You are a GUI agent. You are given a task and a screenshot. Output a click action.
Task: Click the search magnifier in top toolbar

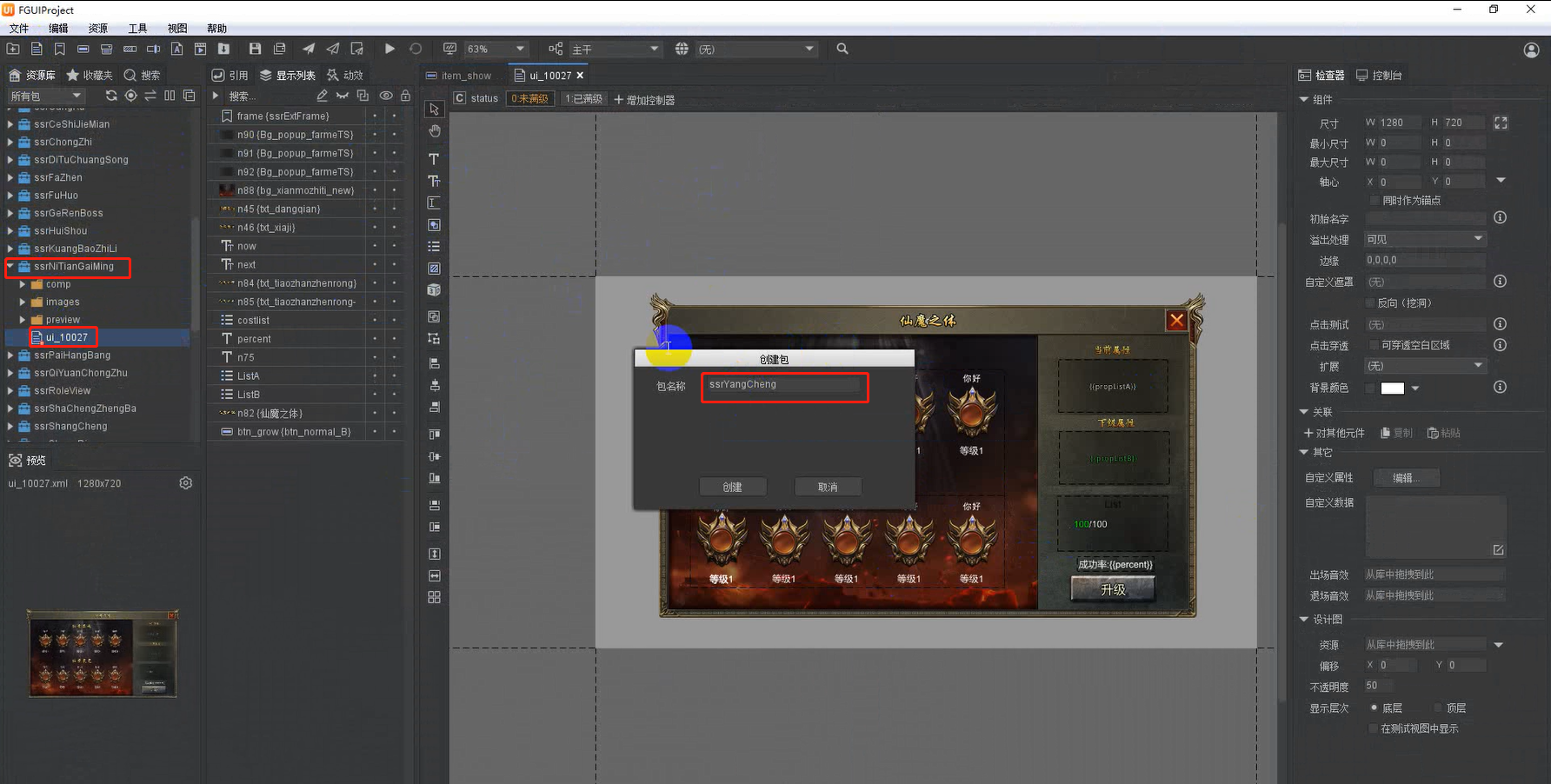[842, 49]
